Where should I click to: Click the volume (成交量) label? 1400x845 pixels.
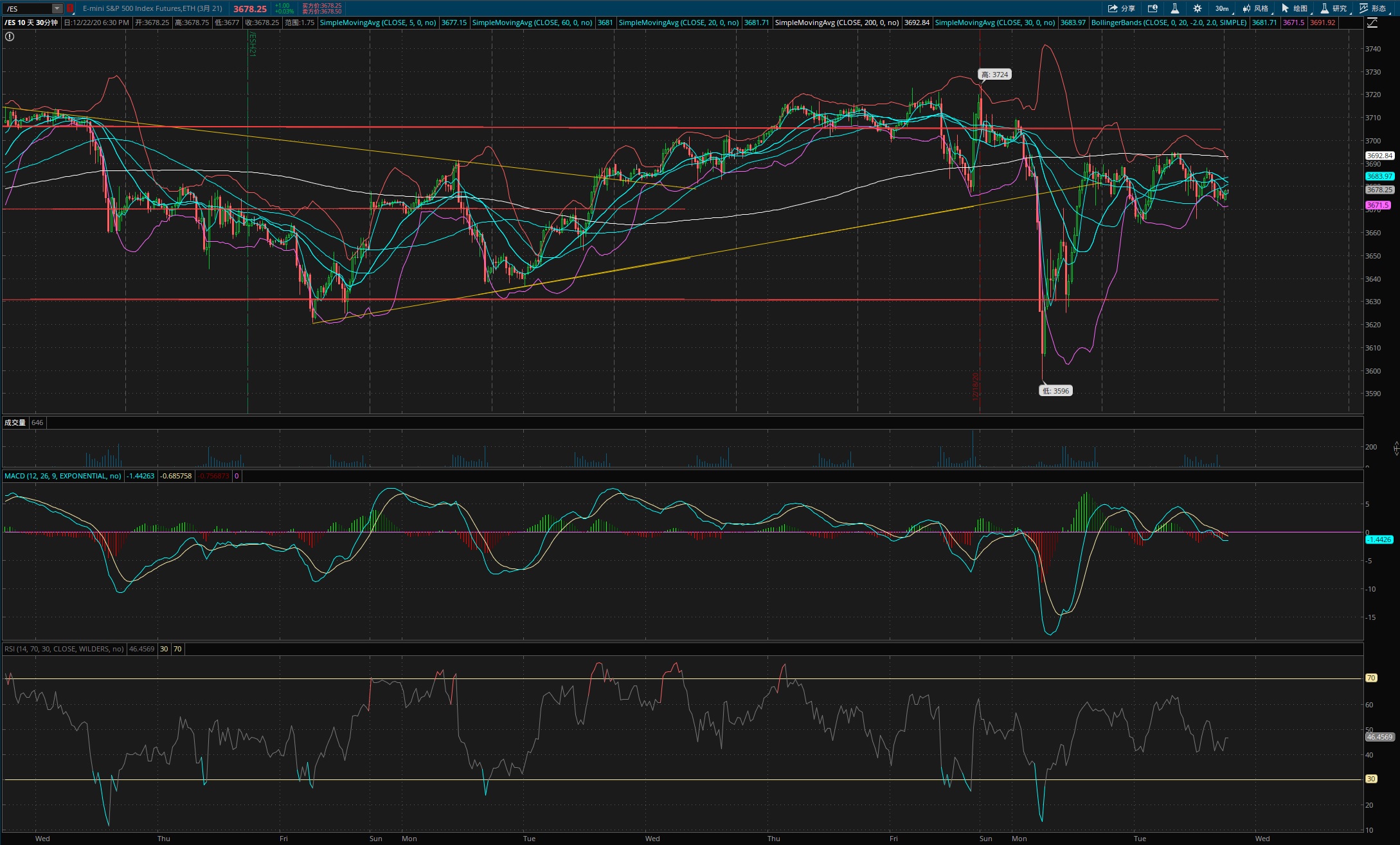[15, 422]
